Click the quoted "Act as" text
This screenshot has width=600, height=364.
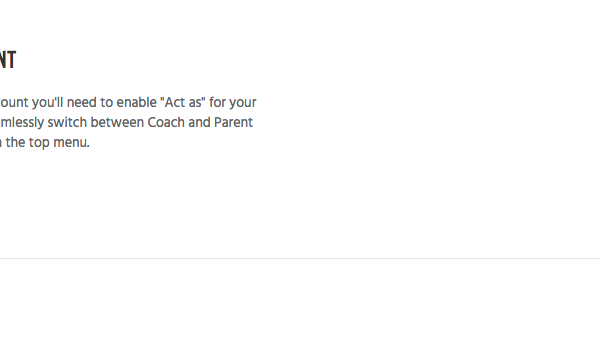(x=183, y=103)
